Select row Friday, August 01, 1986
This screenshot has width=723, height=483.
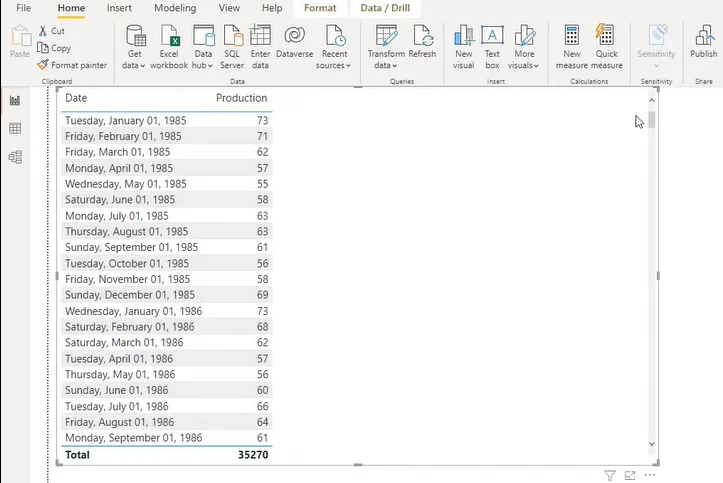[166, 422]
